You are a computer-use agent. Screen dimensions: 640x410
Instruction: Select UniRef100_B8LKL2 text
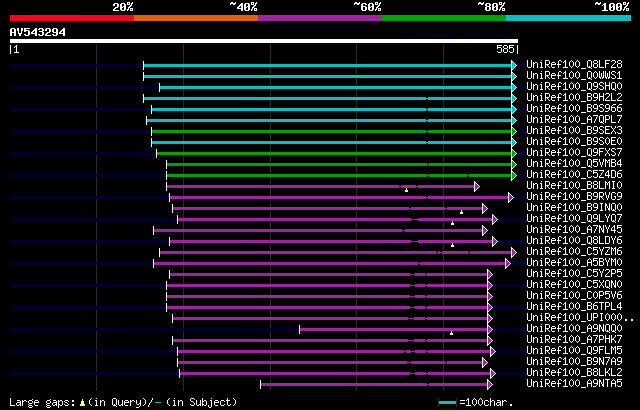click(574, 373)
